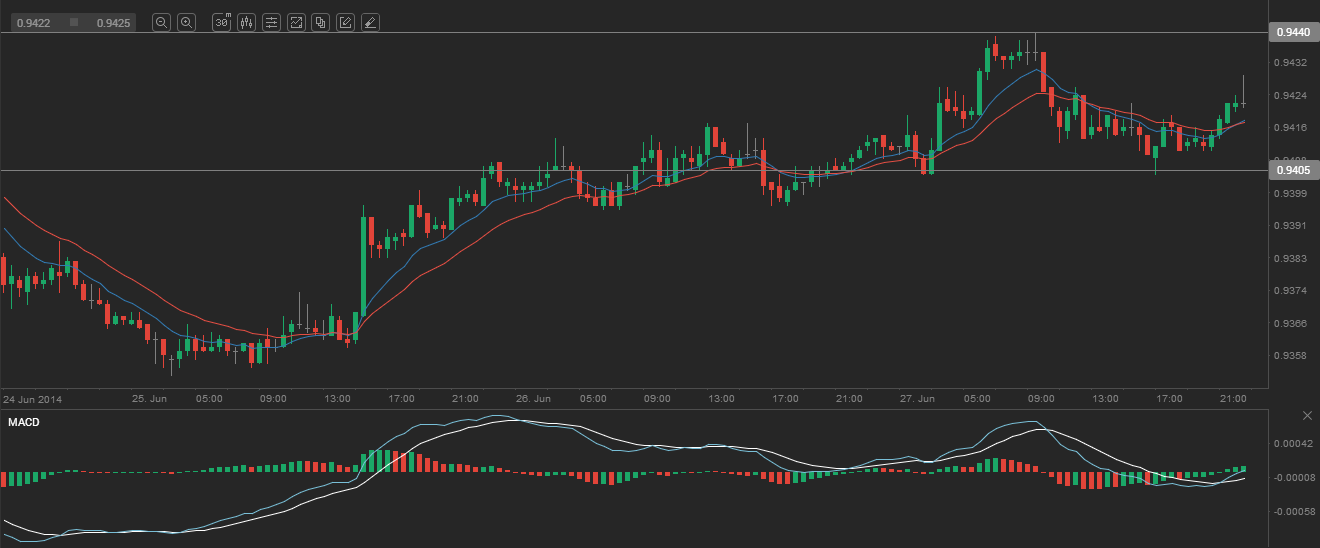Image resolution: width=1320 pixels, height=548 pixels.
Task: Open the 30m timeframe selector
Action: coord(222,22)
